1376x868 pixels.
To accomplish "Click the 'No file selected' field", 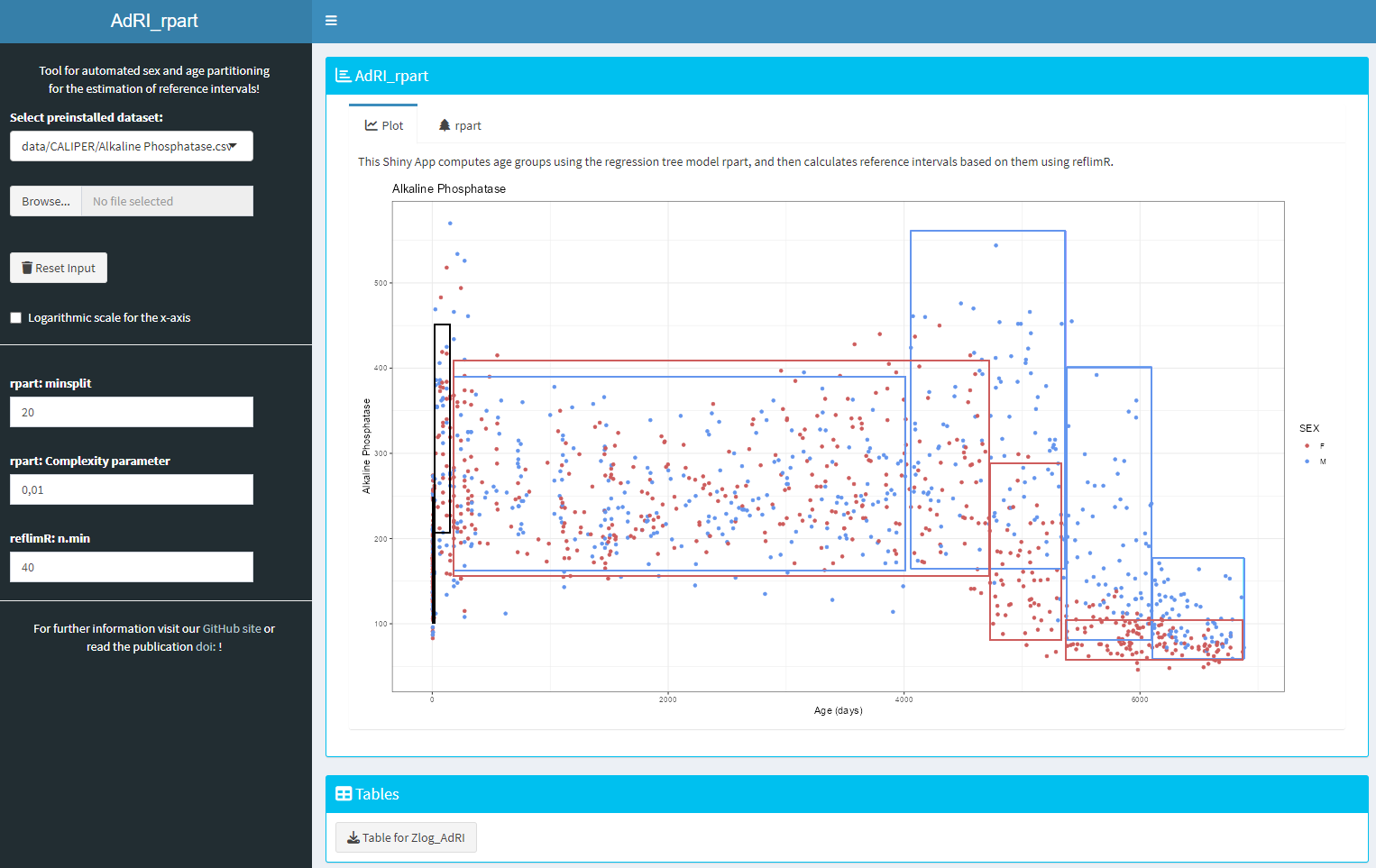I will click(x=168, y=201).
